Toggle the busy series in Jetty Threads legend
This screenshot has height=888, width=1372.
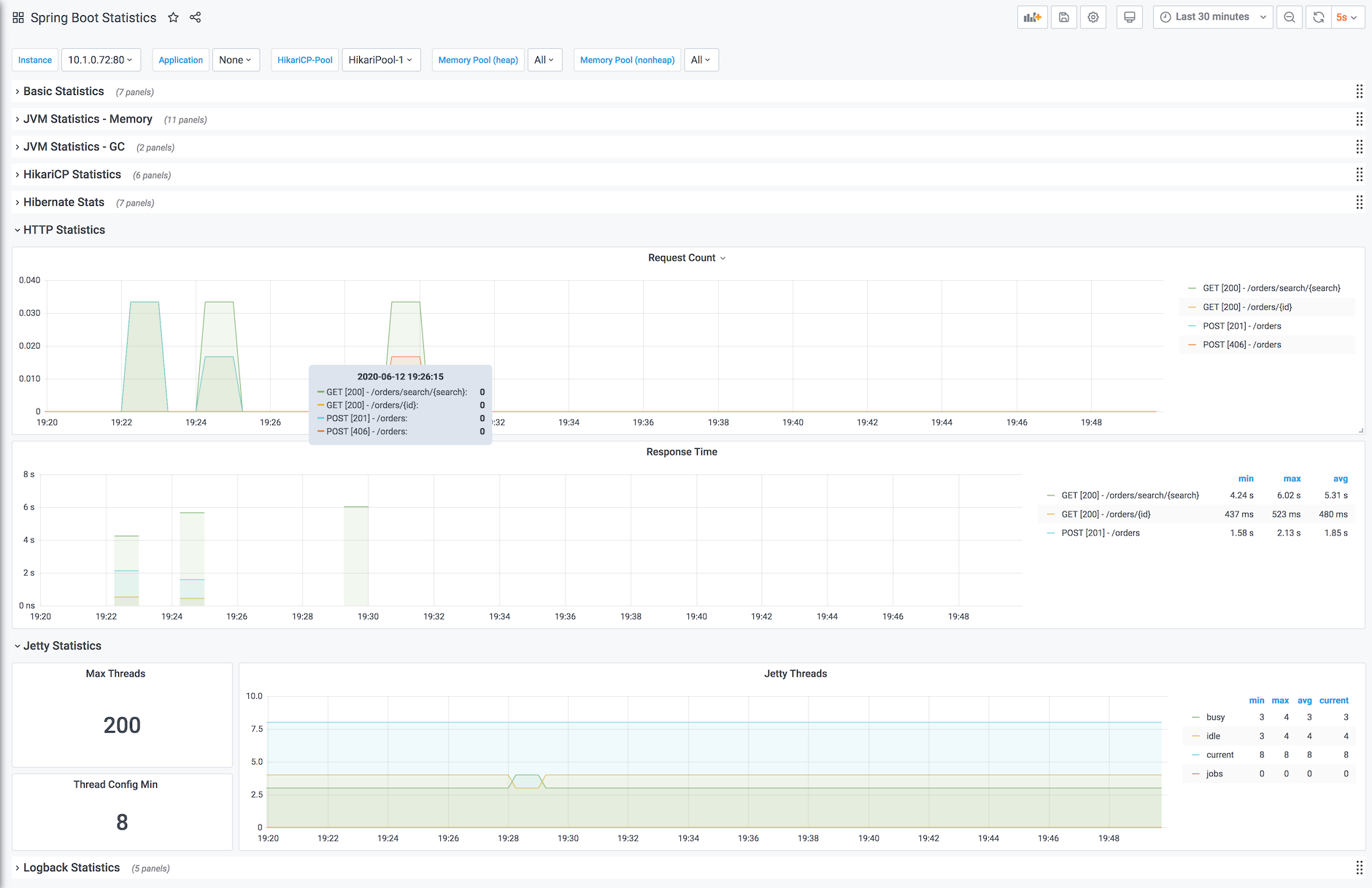pos(1215,717)
